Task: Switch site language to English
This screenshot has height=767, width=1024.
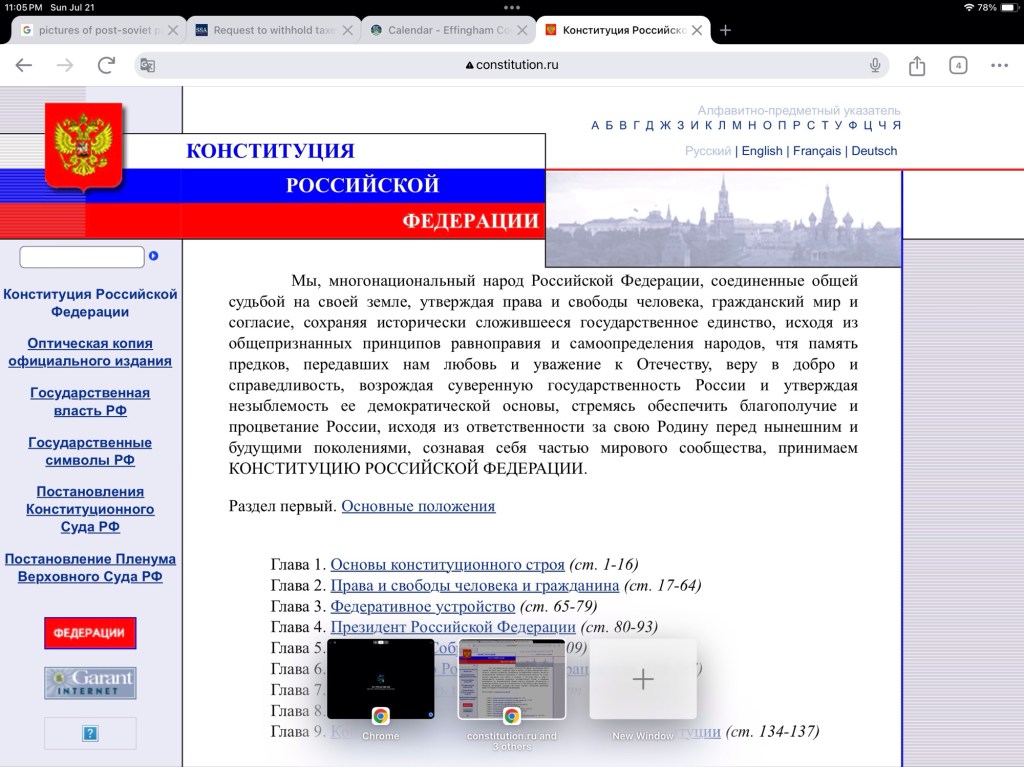Action: (x=762, y=151)
